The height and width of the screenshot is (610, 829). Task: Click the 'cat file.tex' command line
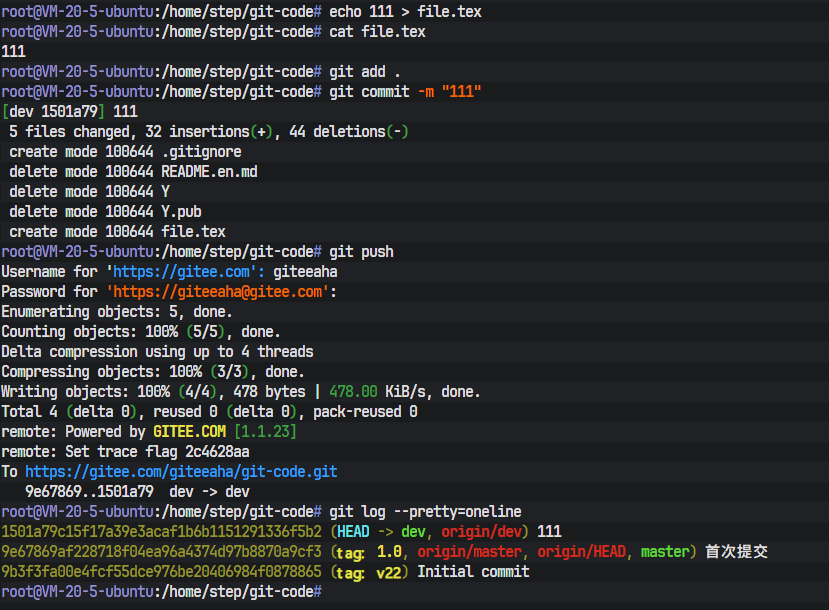coord(377,31)
